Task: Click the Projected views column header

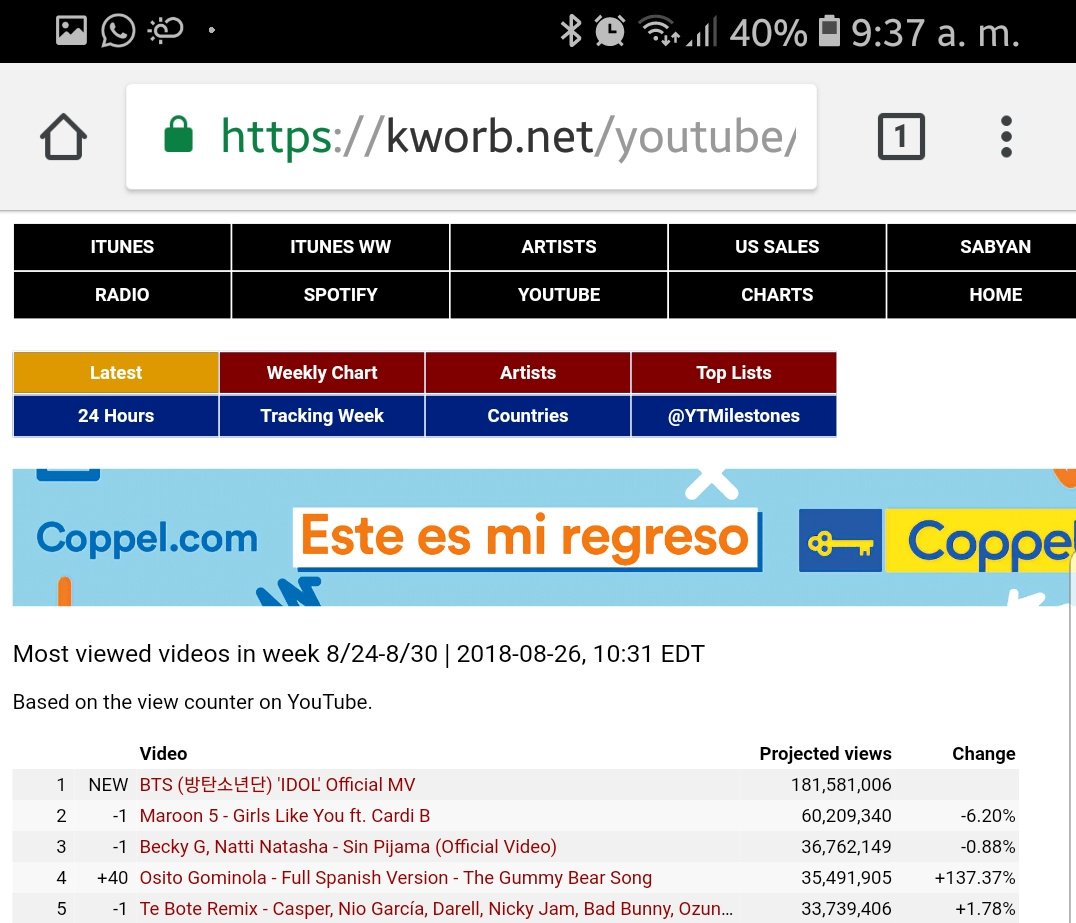Action: pos(826,753)
